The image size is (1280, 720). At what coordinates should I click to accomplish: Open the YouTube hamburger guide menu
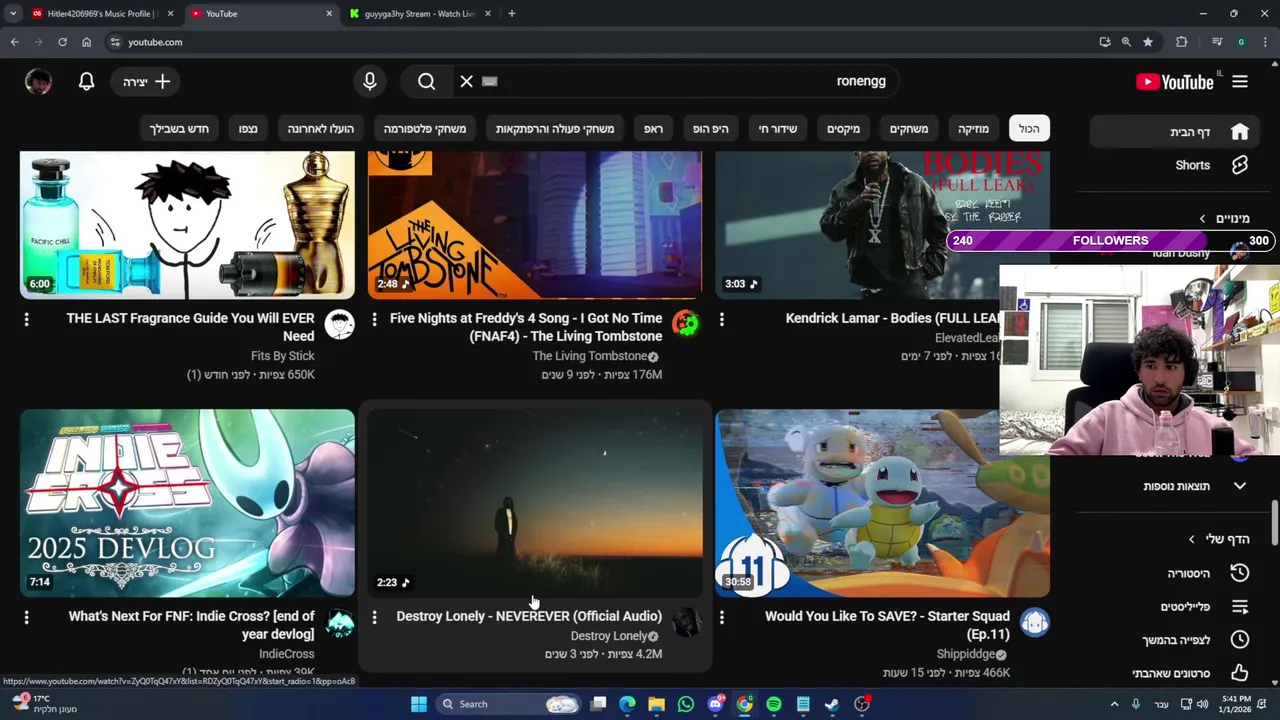(x=1240, y=82)
